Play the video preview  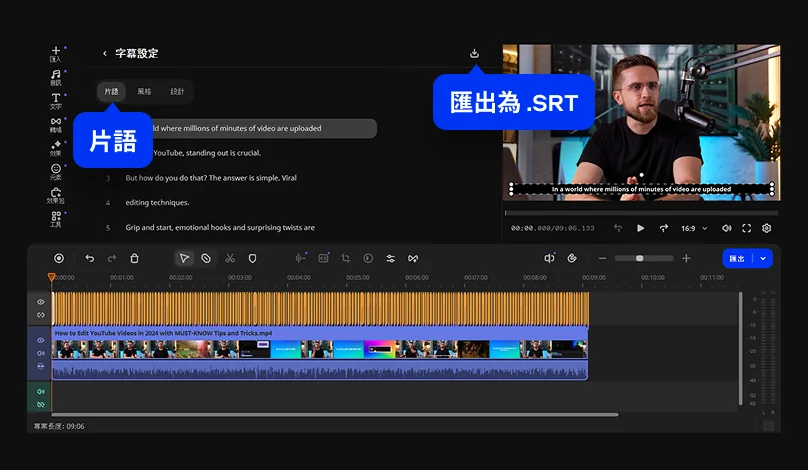641,228
